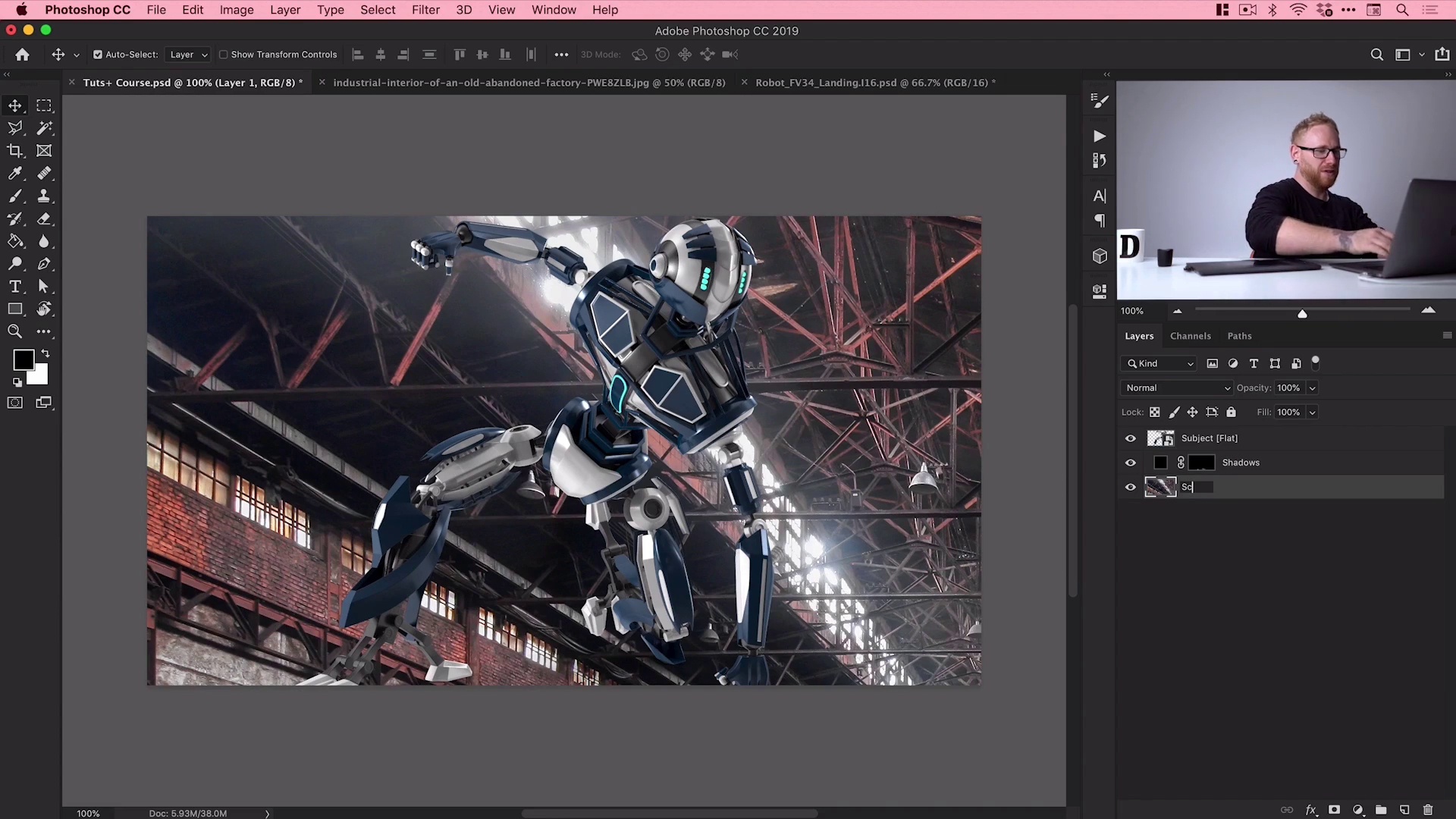Image resolution: width=1456 pixels, height=819 pixels.
Task: Toggle visibility of Shadows layer
Action: (x=1130, y=462)
